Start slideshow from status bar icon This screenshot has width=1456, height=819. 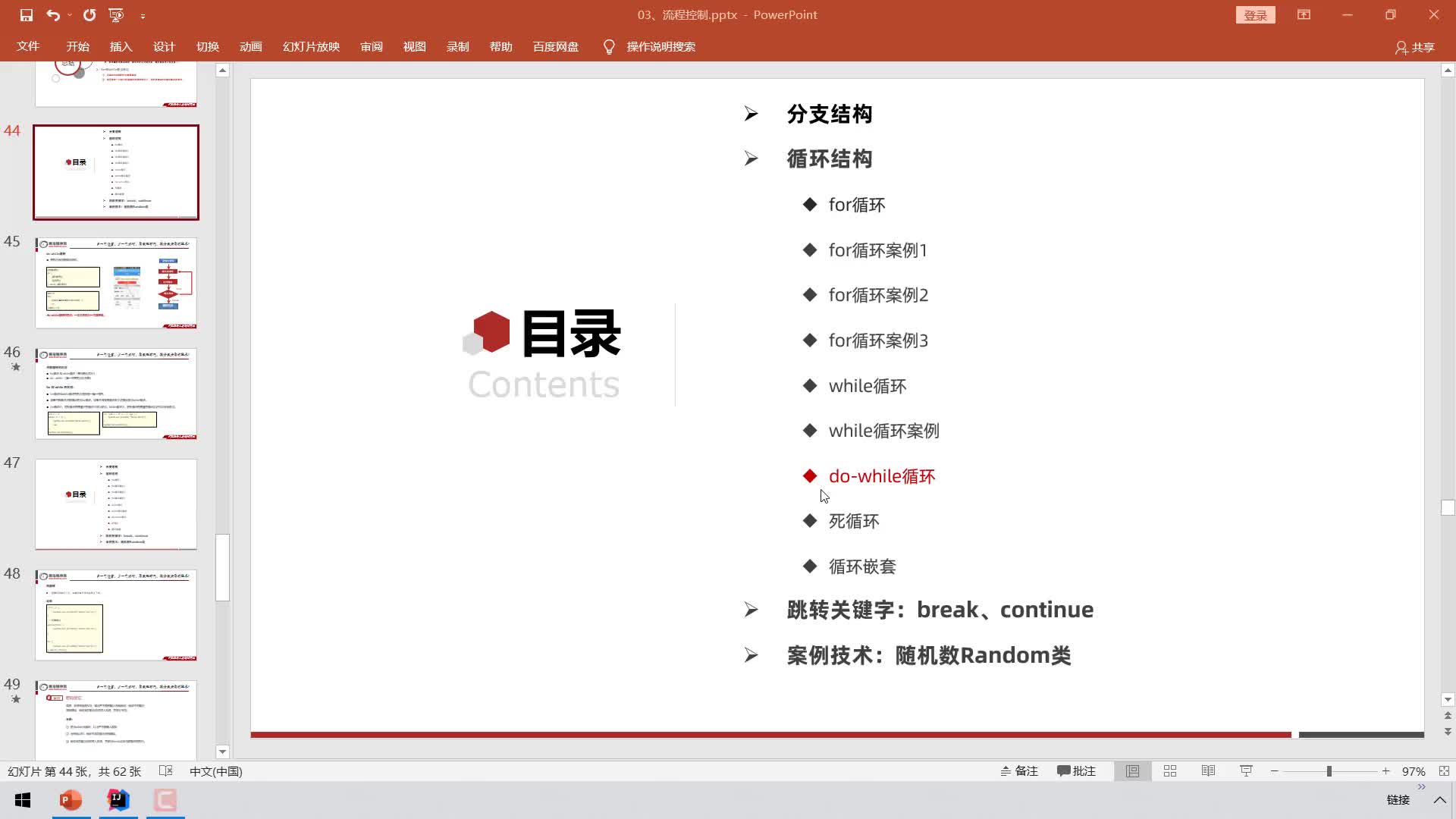click(x=1246, y=771)
